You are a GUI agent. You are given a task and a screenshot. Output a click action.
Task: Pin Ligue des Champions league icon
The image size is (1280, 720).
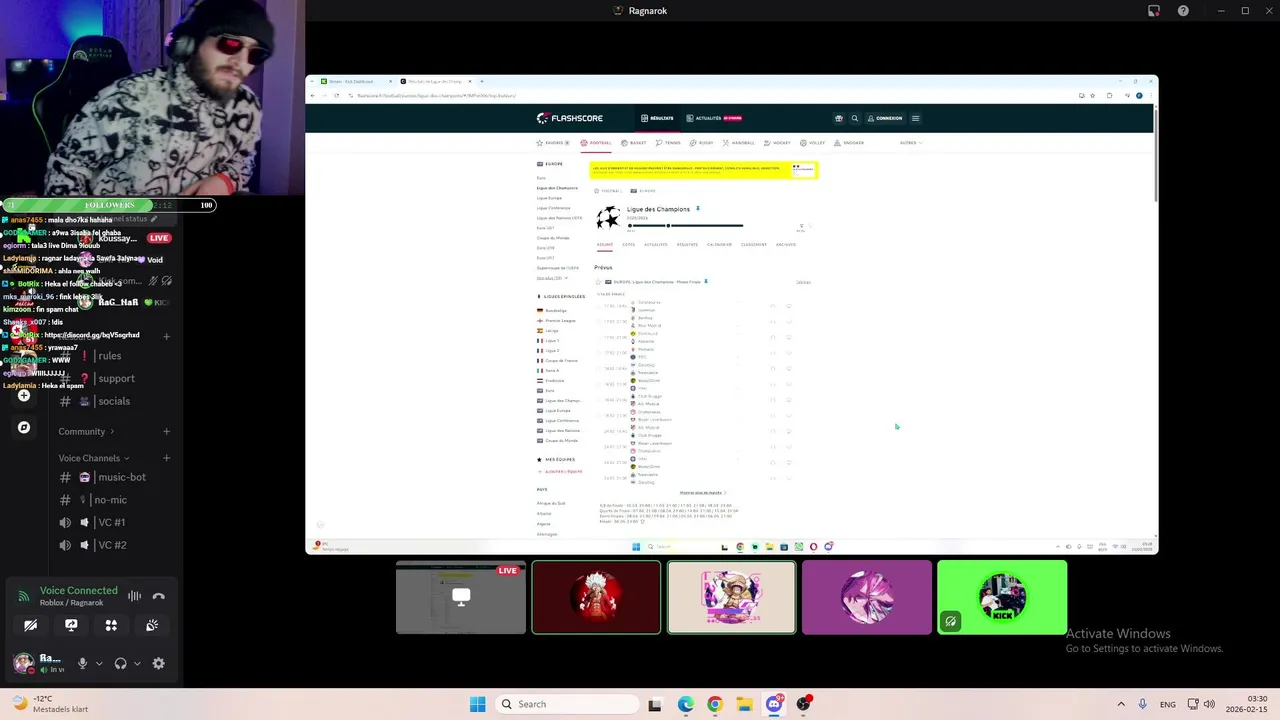point(698,209)
